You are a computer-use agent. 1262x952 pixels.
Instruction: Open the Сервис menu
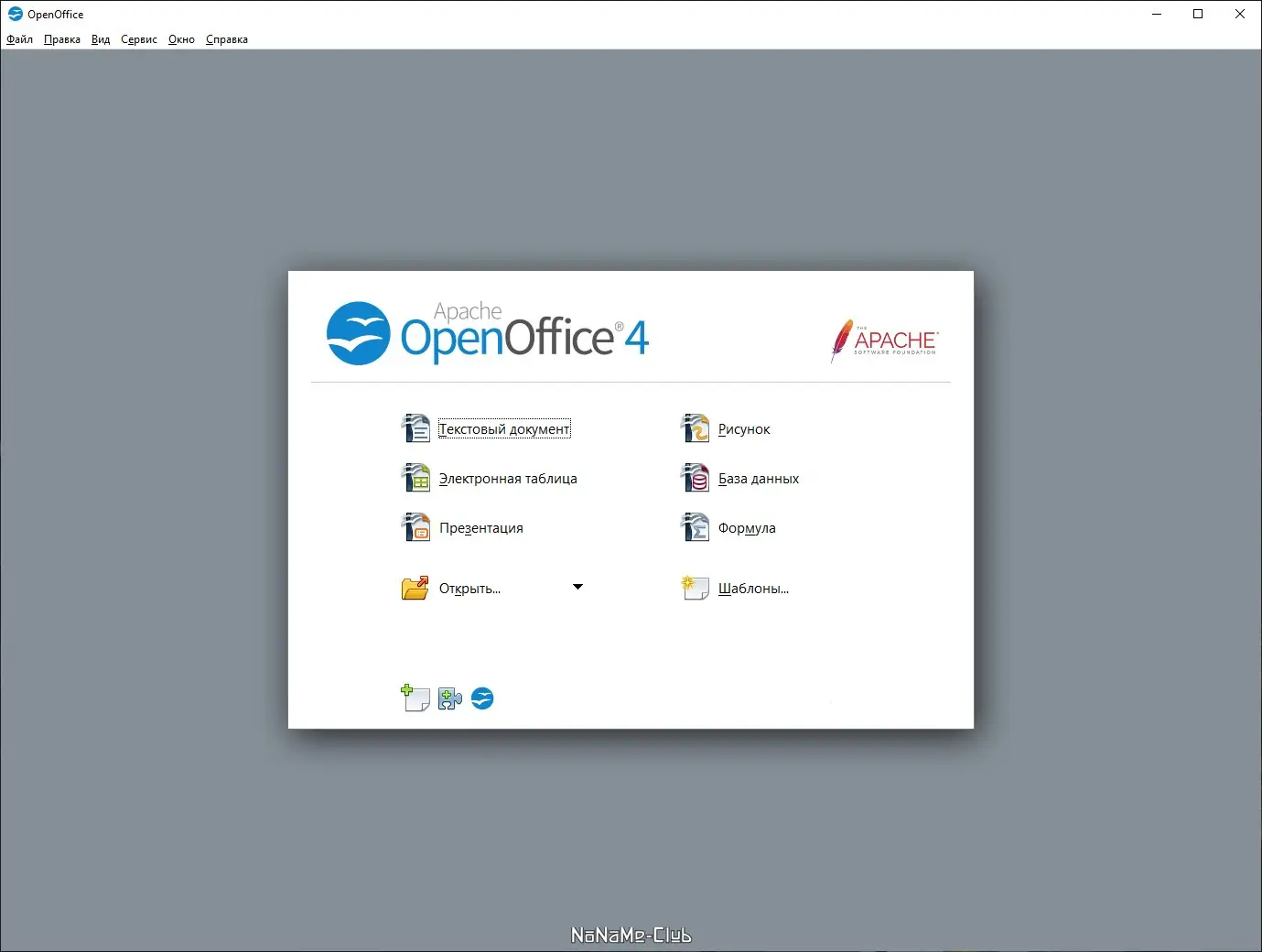(x=139, y=39)
